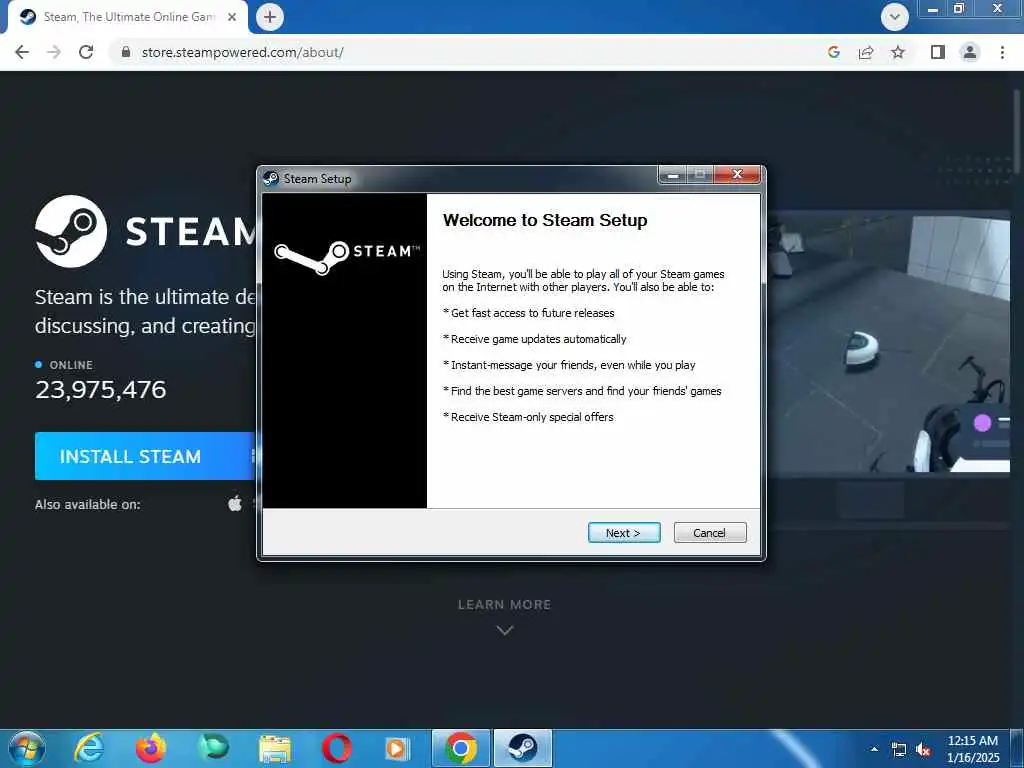Image resolution: width=1024 pixels, height=768 pixels.
Task: Go back to previous page in Chrome
Action: pyautogui.click(x=22, y=52)
